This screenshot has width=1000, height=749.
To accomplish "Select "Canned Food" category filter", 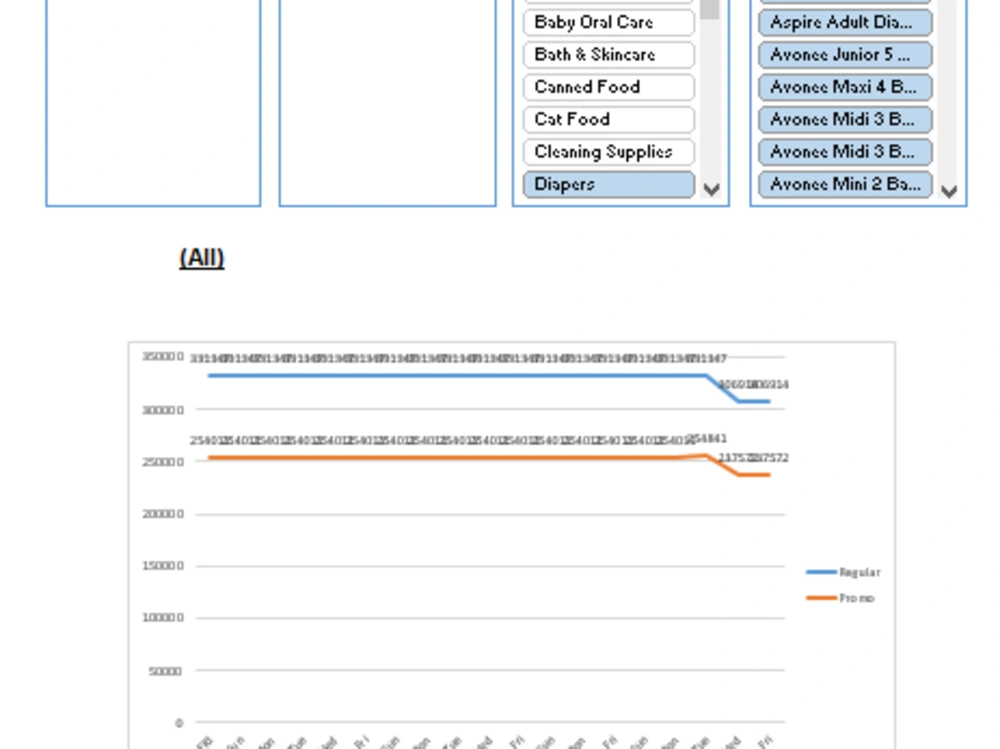I will (x=606, y=87).
